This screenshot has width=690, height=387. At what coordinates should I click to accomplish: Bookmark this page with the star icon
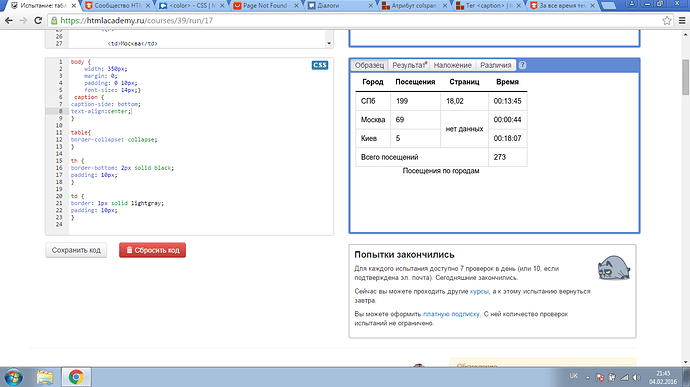tap(667, 21)
